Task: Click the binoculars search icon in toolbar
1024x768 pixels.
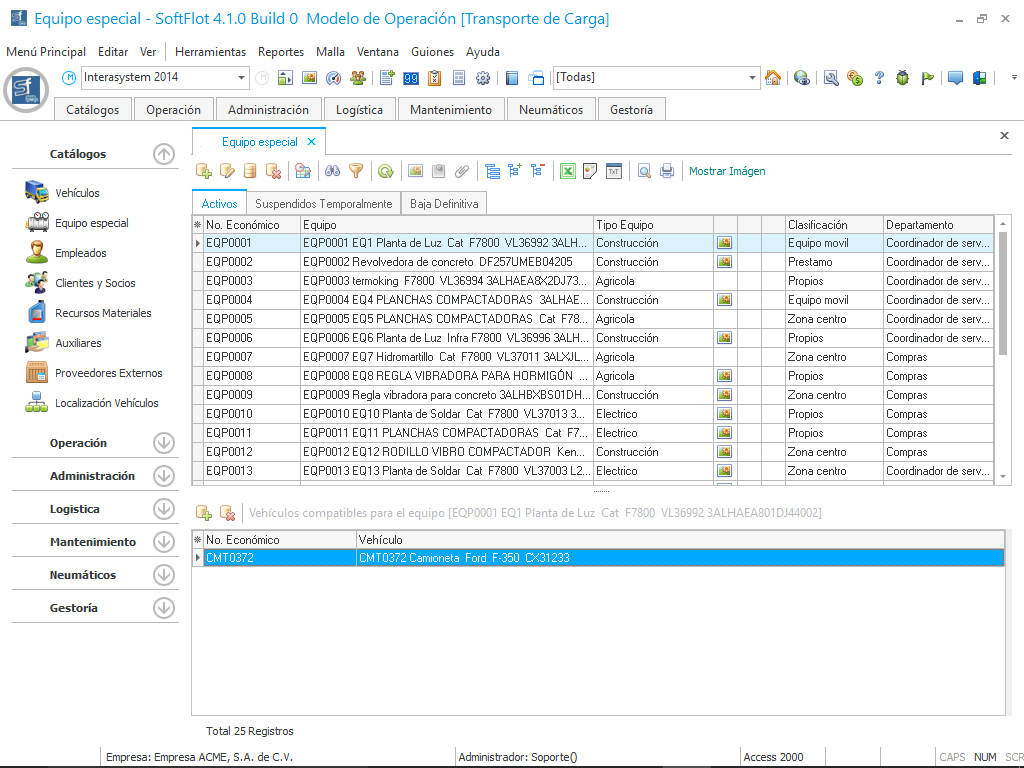Action: 333,171
